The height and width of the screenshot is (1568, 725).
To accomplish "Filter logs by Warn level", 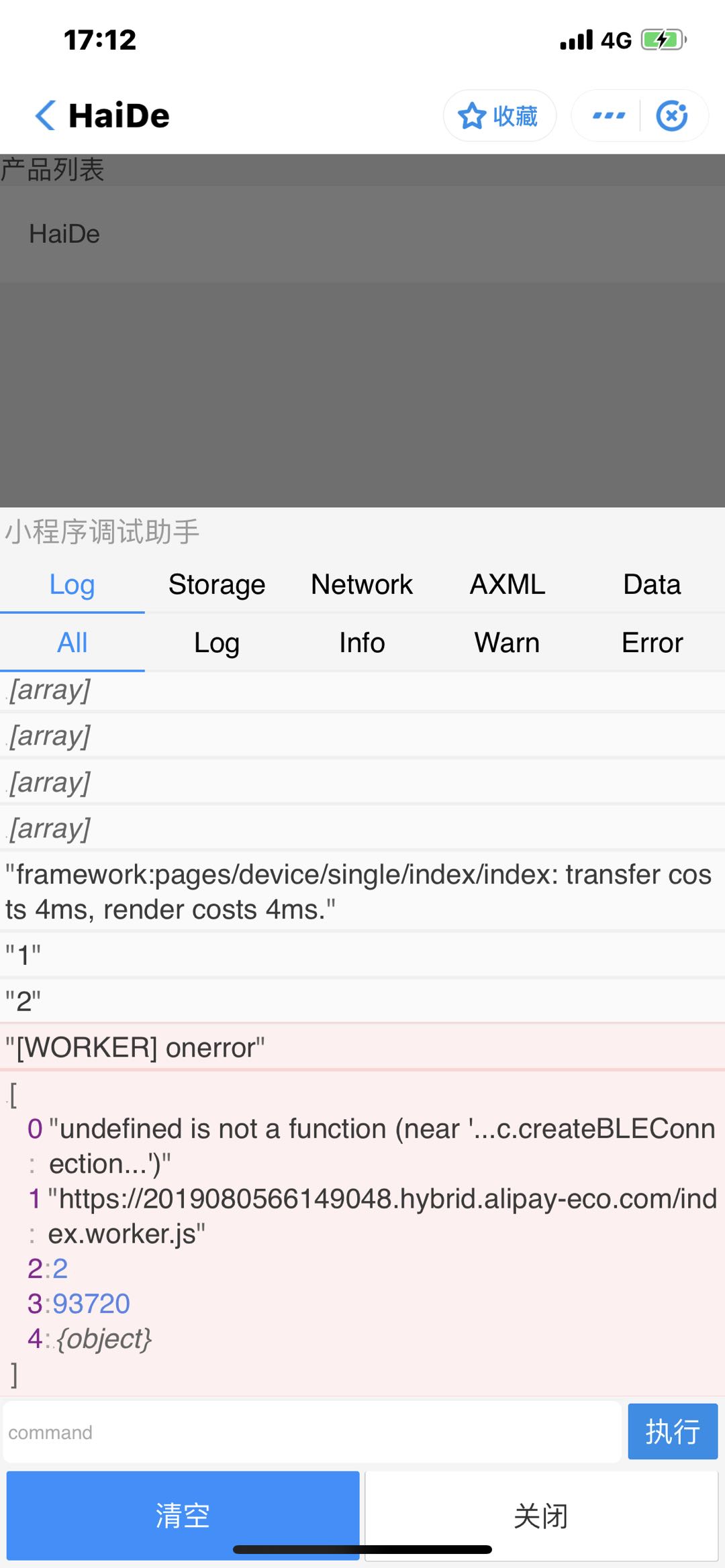I will pos(507,643).
